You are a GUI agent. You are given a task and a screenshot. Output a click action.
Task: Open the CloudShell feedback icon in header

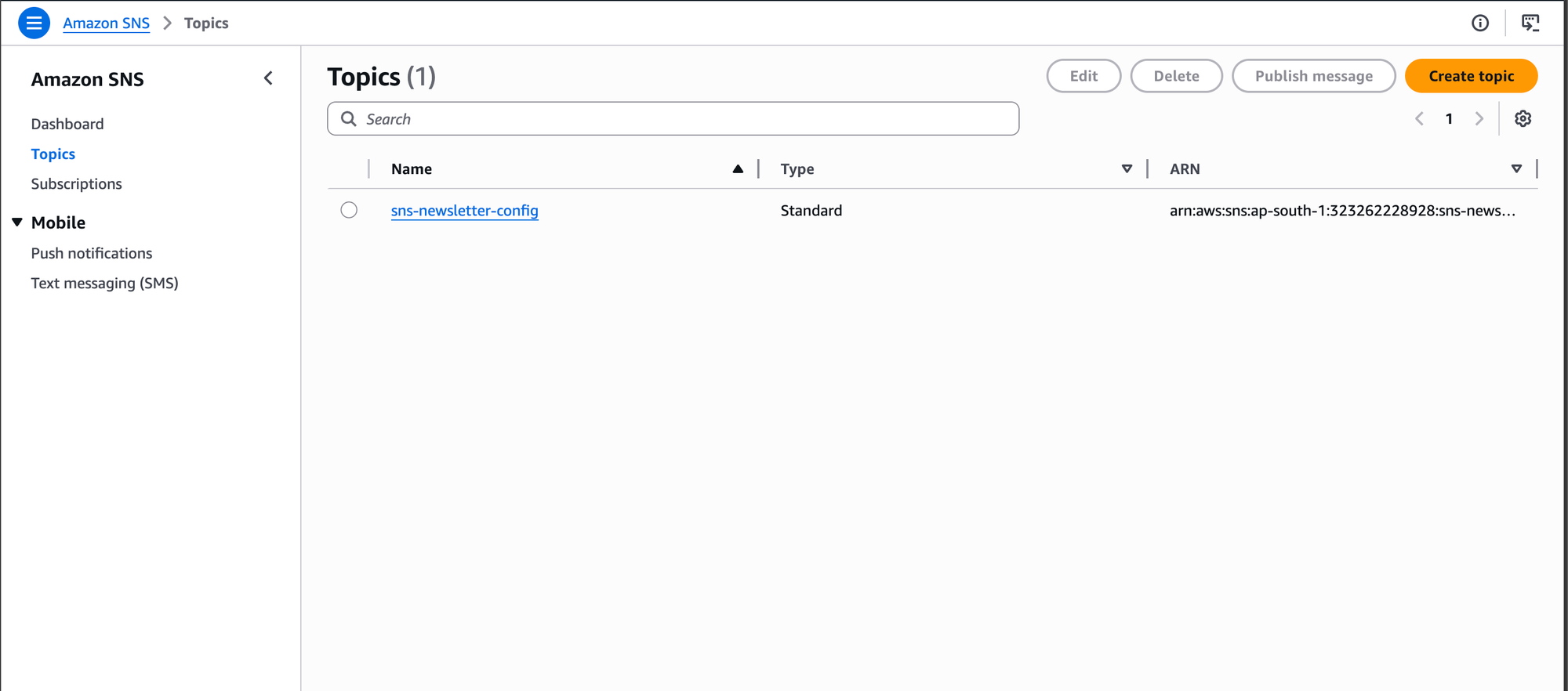1530,23
